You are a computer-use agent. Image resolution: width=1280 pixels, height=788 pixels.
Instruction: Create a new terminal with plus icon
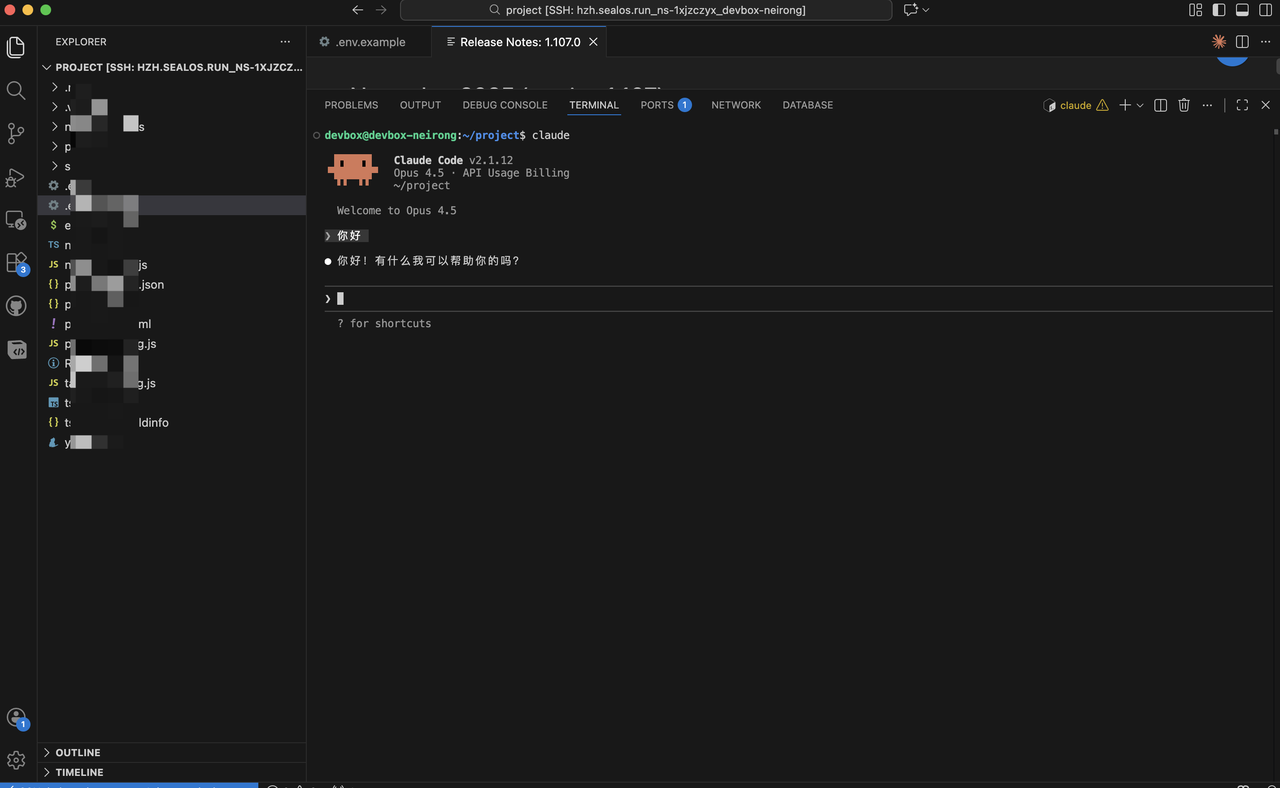pos(1125,105)
